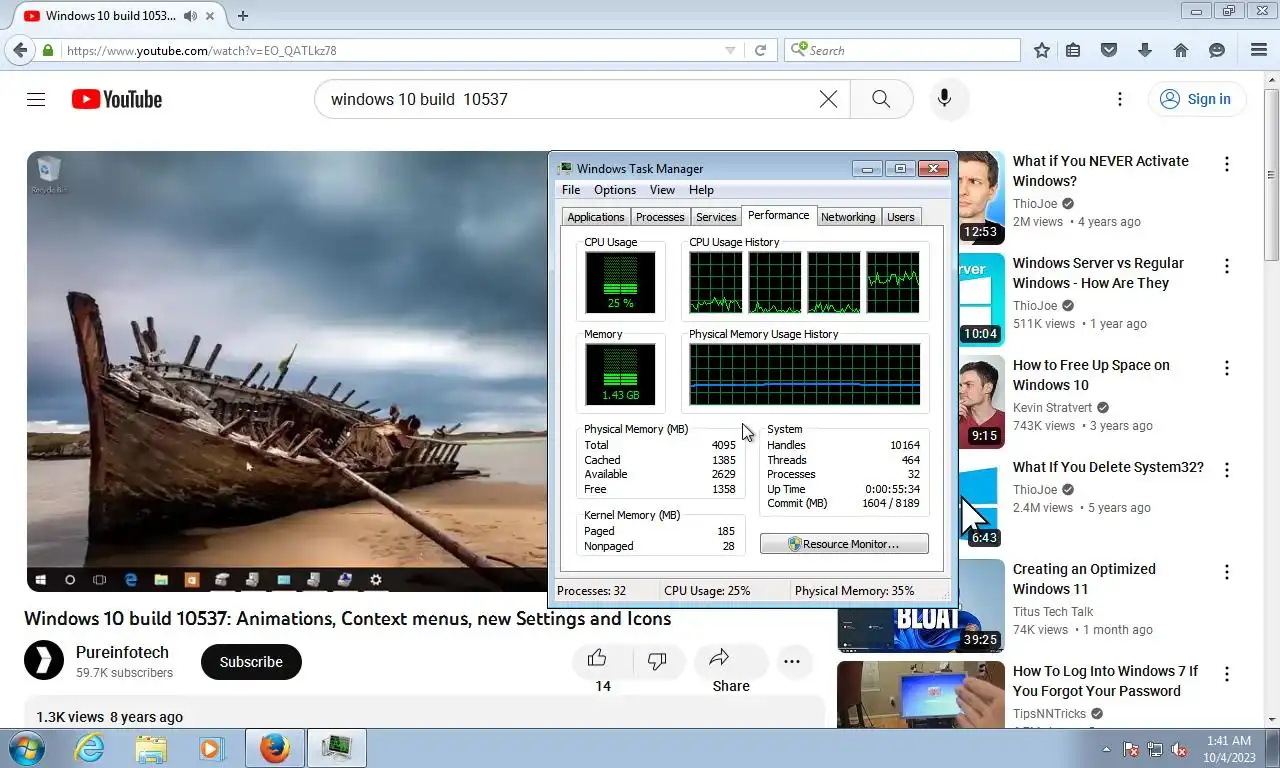Switch to Users tab in Task Manager
Image resolution: width=1280 pixels, height=768 pixels.
(901, 217)
